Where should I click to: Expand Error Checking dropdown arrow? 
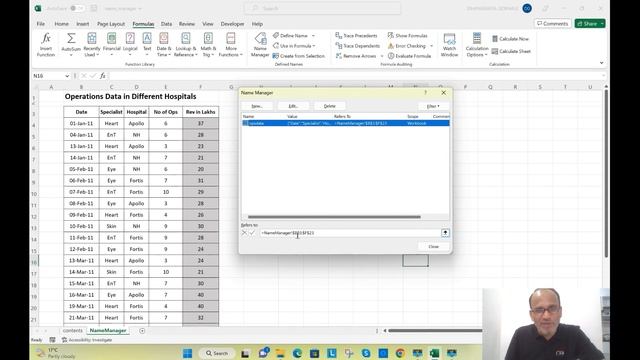(431, 46)
